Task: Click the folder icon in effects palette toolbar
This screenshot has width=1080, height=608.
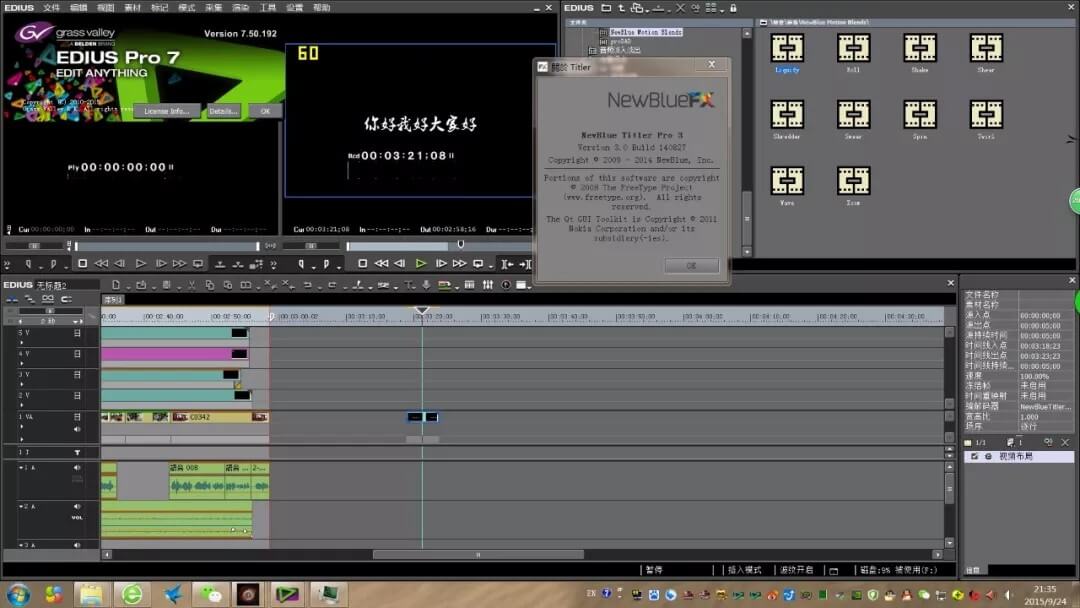Action: 606,8
